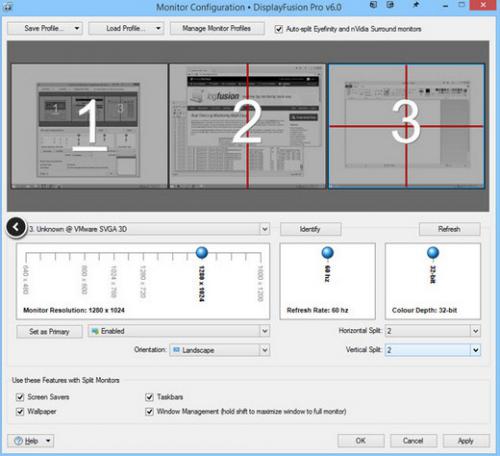The height and width of the screenshot is (456, 500).
Task: Click the 1600 x 1200 resolution label
Action: coord(260,283)
